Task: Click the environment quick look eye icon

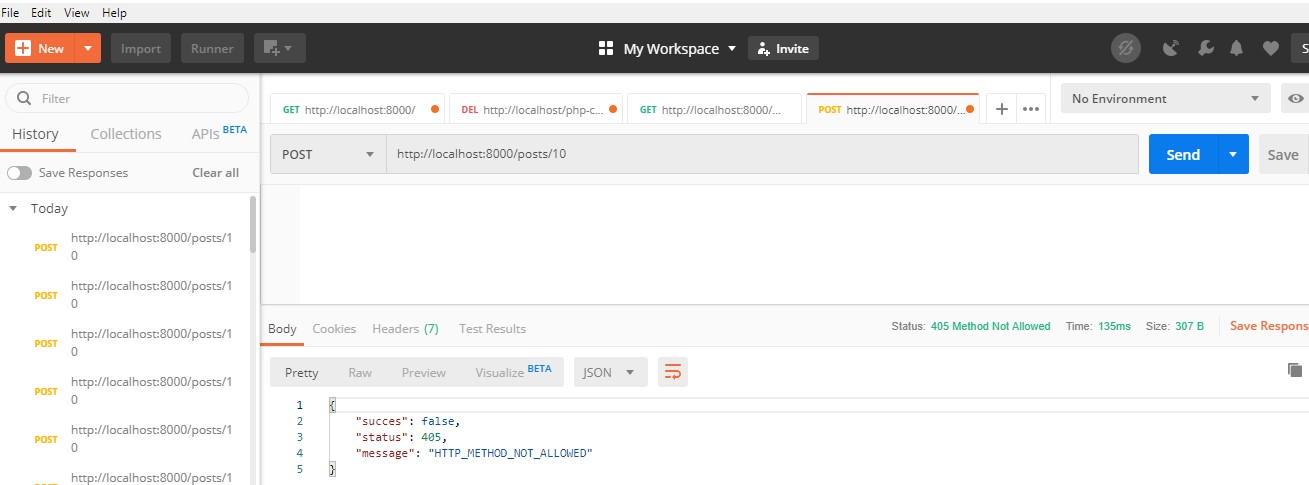Action: [x=1296, y=99]
